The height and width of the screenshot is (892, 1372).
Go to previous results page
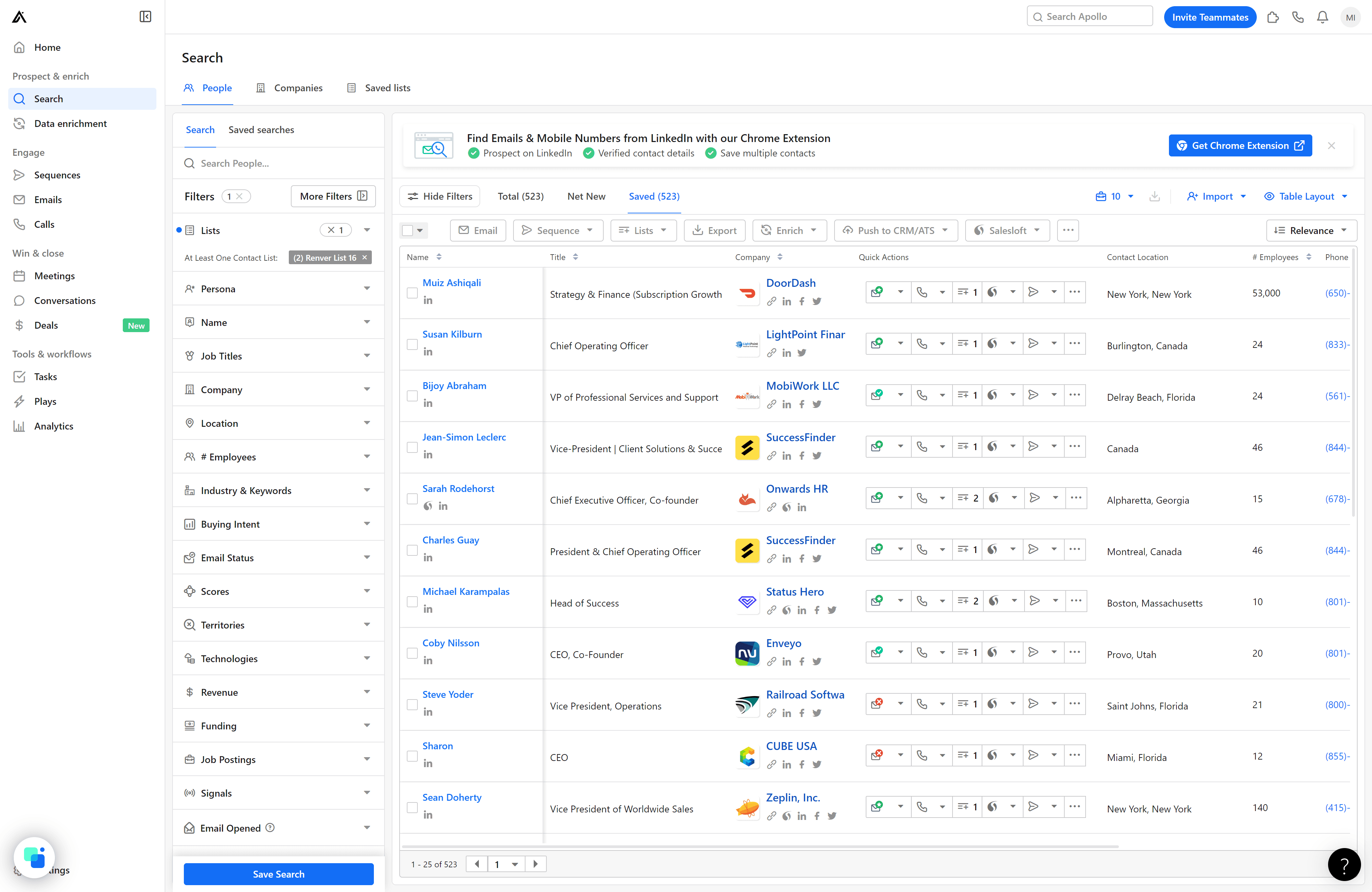click(x=477, y=864)
